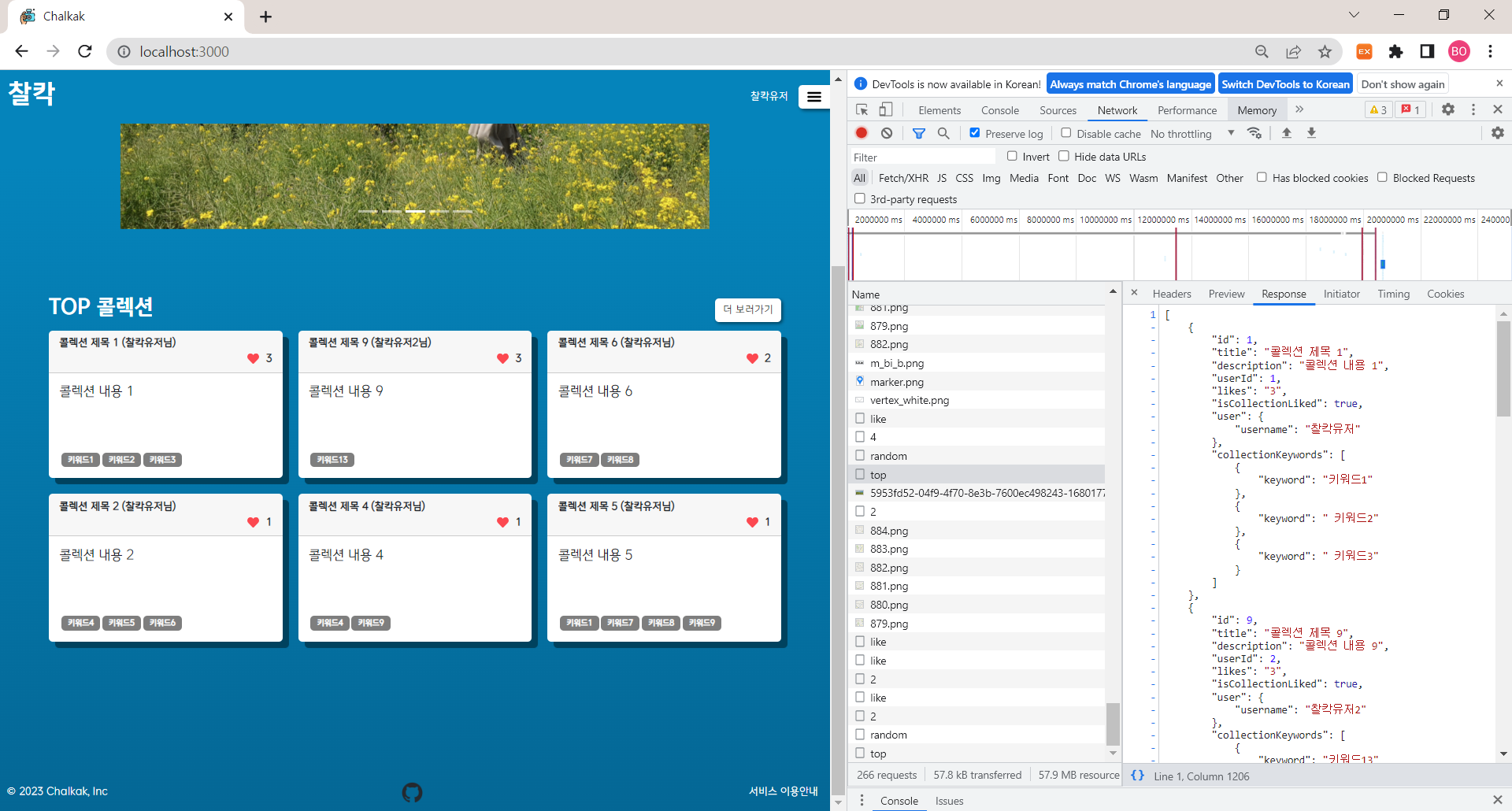Image resolution: width=1512 pixels, height=811 pixels.
Task: Share this page icon in address bar
Action: click(x=1293, y=51)
